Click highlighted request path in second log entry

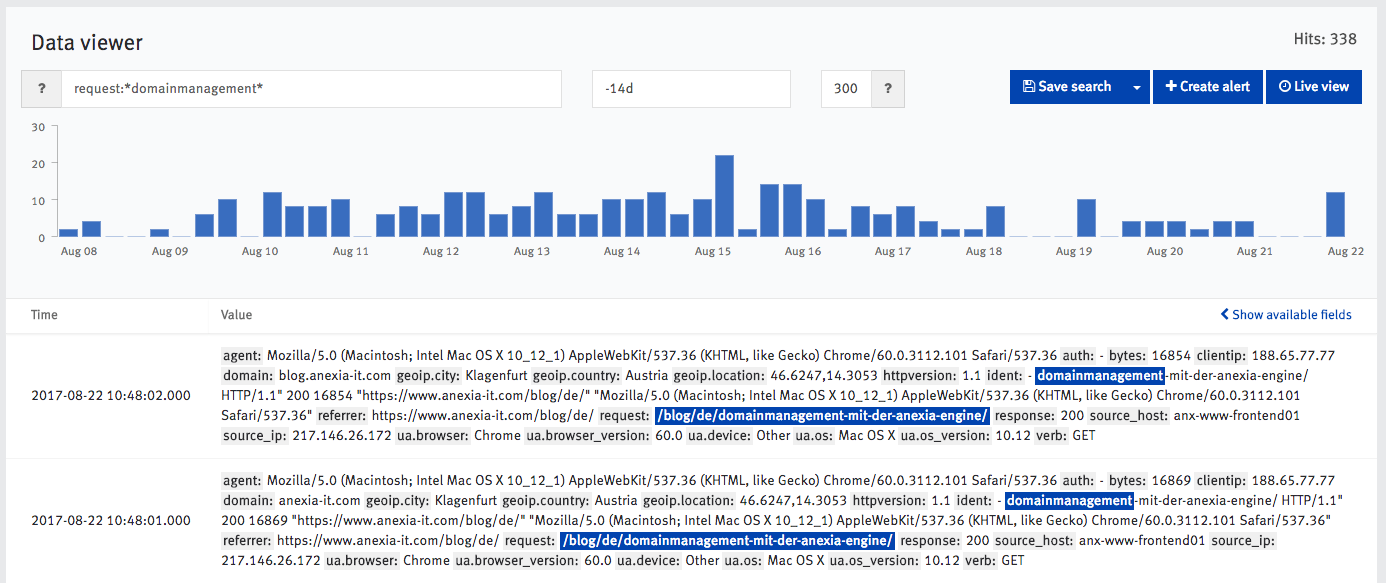727,540
